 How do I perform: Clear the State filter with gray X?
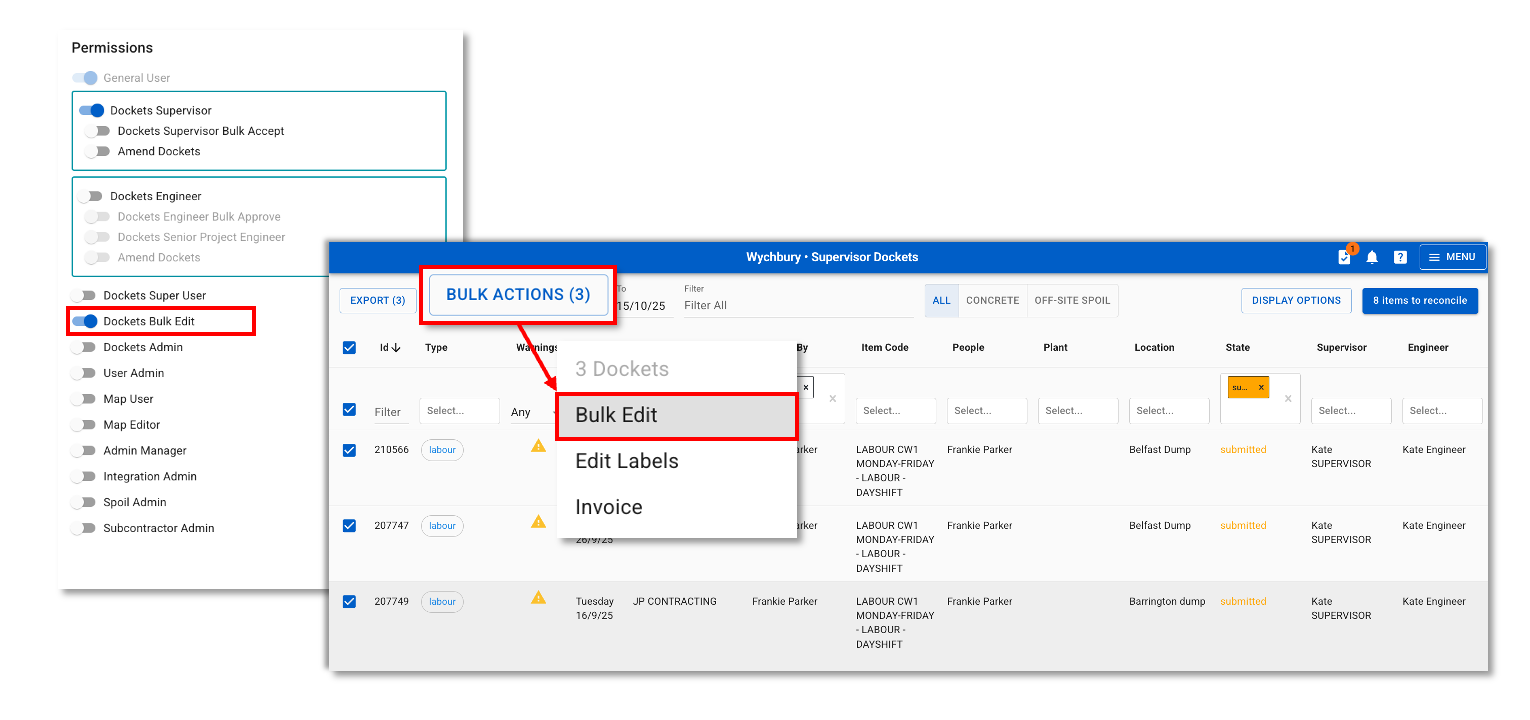click(x=1288, y=398)
